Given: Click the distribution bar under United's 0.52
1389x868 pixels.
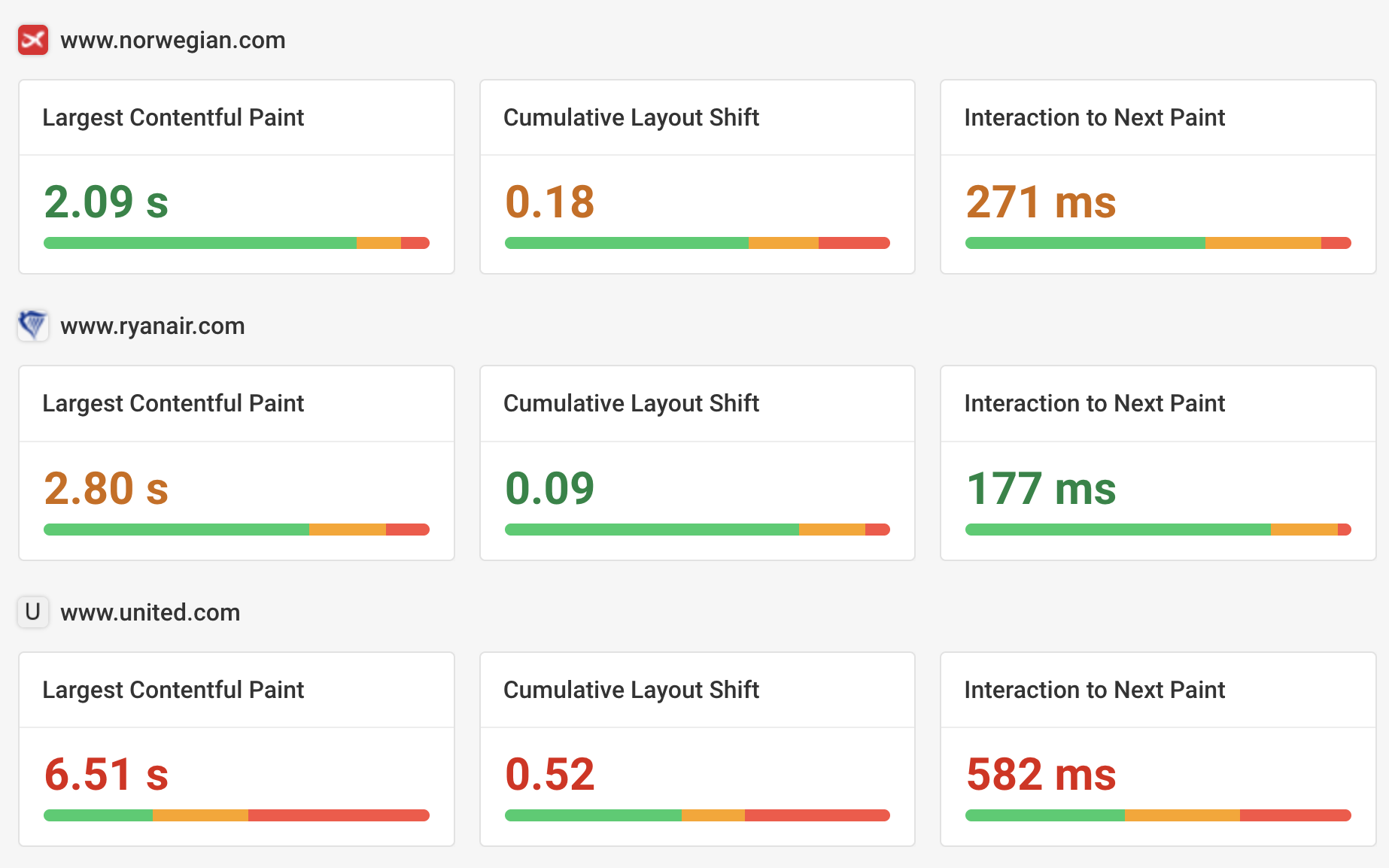Looking at the screenshot, I should [x=697, y=815].
